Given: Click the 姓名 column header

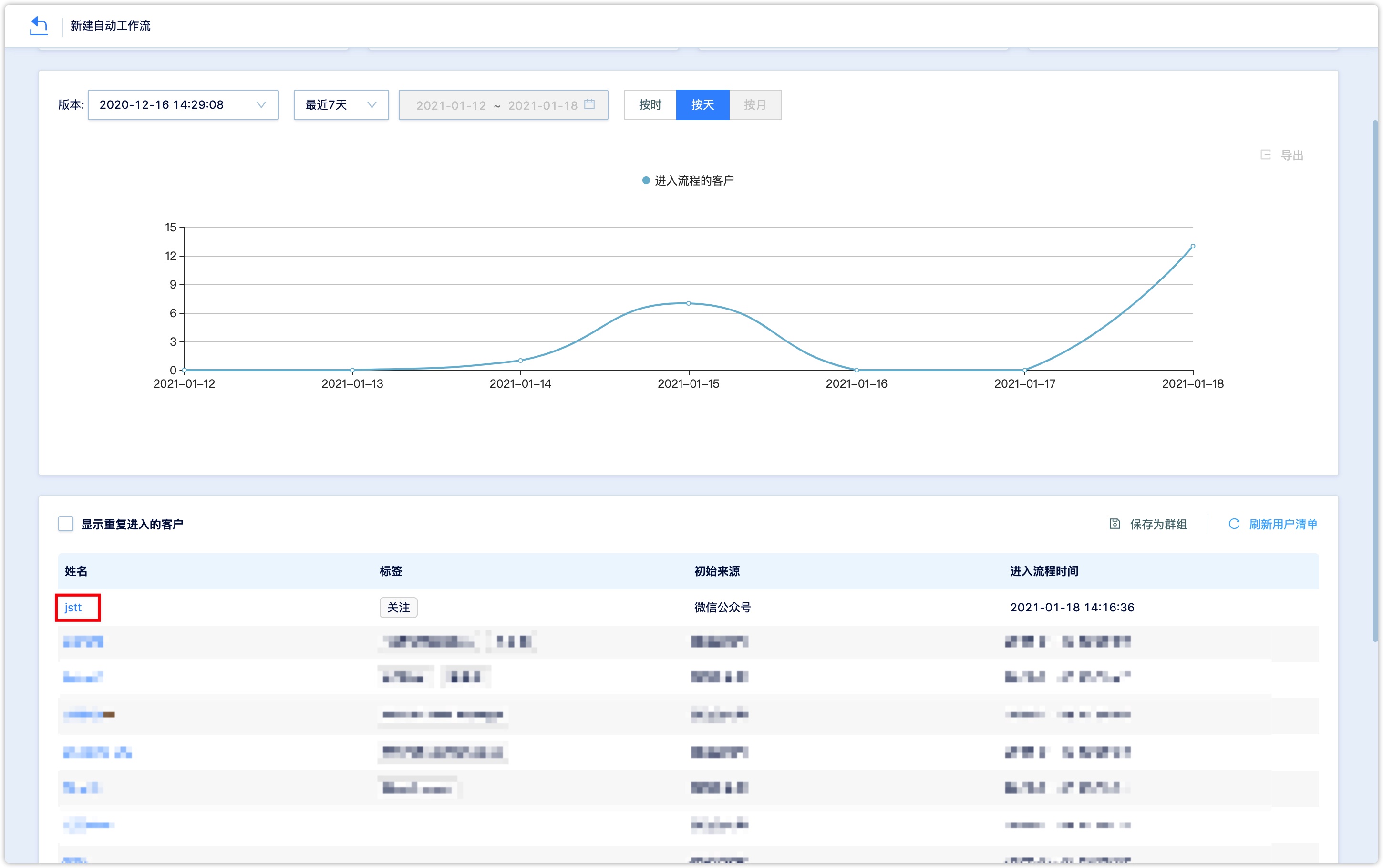Looking at the screenshot, I should [x=76, y=571].
